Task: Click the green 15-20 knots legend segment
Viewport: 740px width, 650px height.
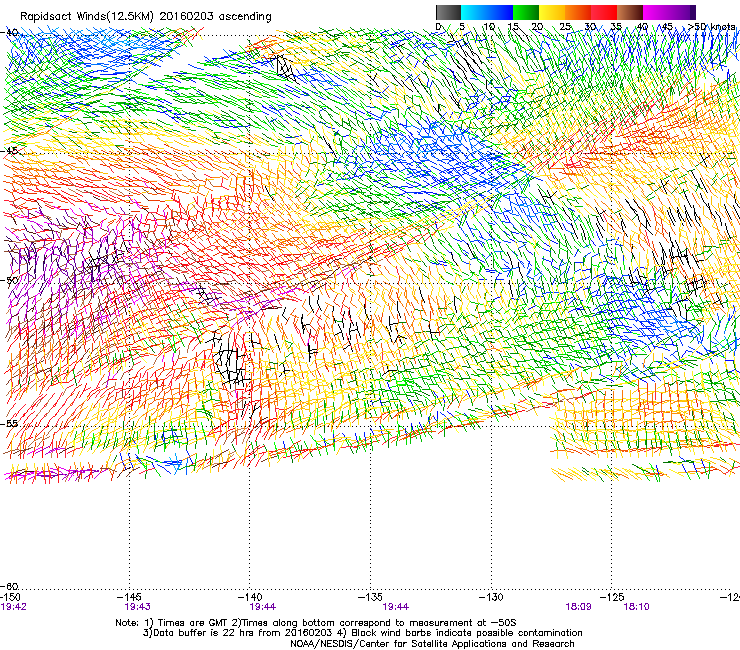Action: 526,12
